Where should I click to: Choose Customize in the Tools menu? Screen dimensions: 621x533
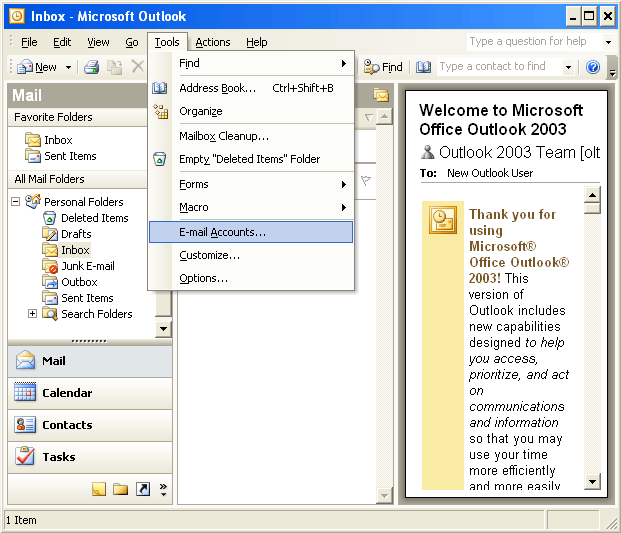[251, 255]
